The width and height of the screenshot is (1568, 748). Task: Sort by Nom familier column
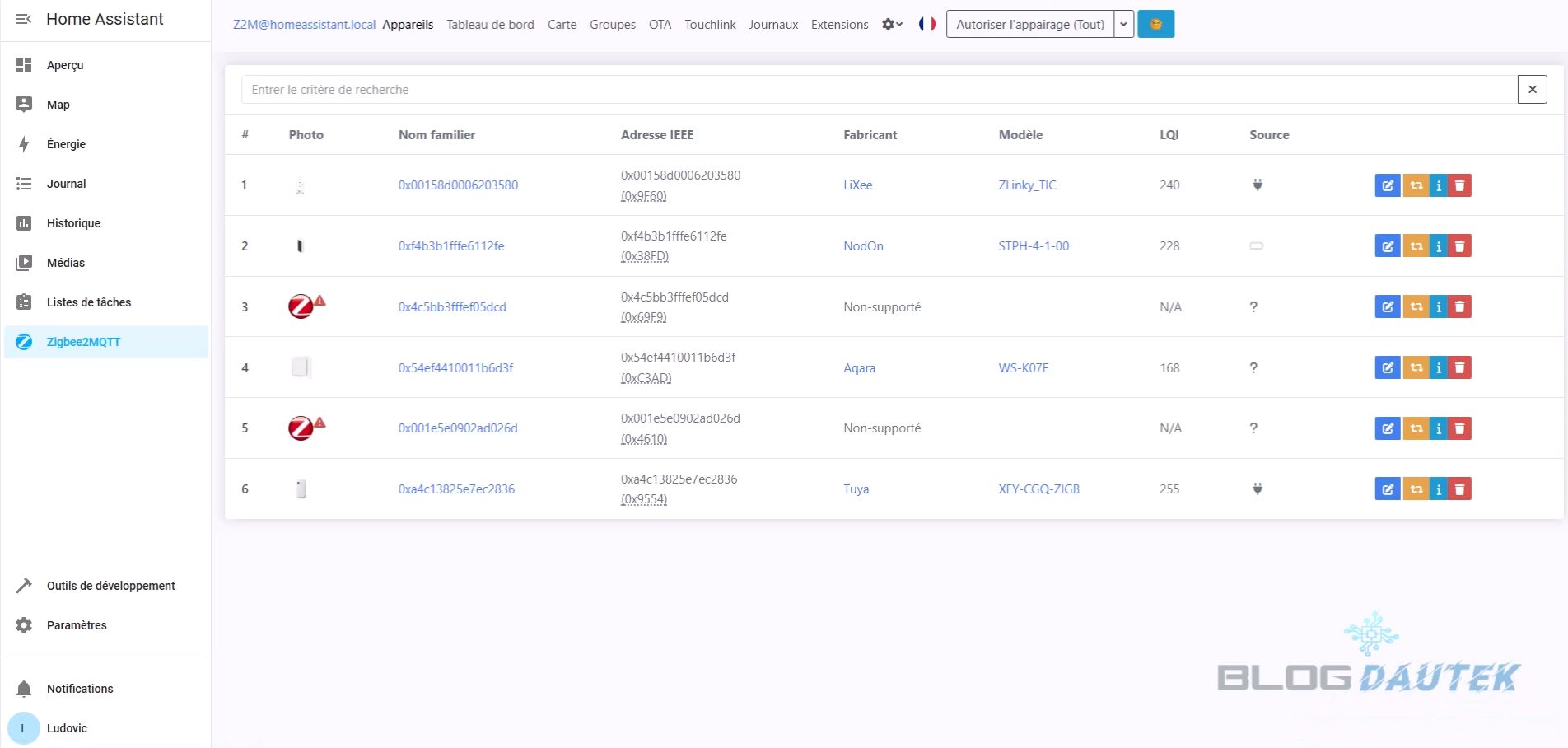pos(436,135)
